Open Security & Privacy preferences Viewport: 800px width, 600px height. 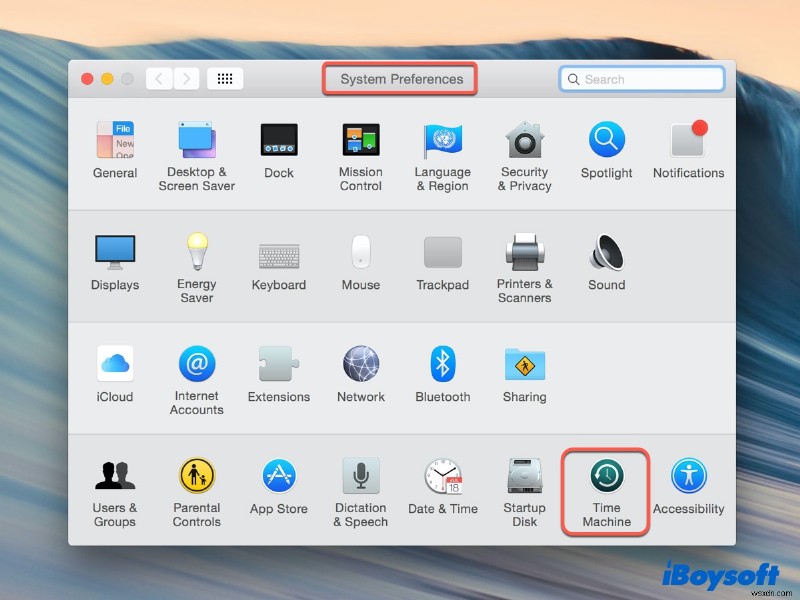point(524,150)
